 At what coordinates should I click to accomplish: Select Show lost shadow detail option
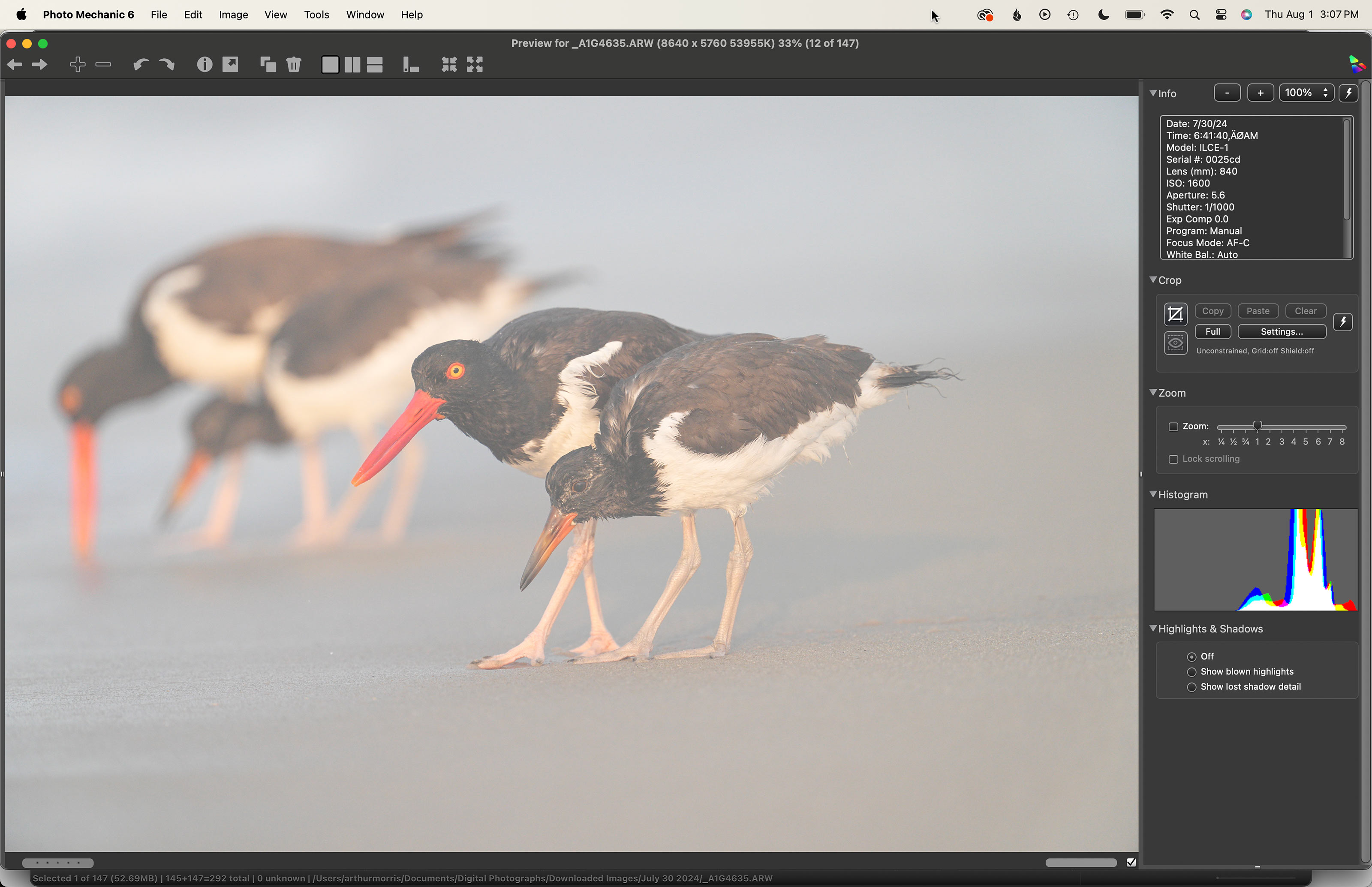pyautogui.click(x=1191, y=687)
